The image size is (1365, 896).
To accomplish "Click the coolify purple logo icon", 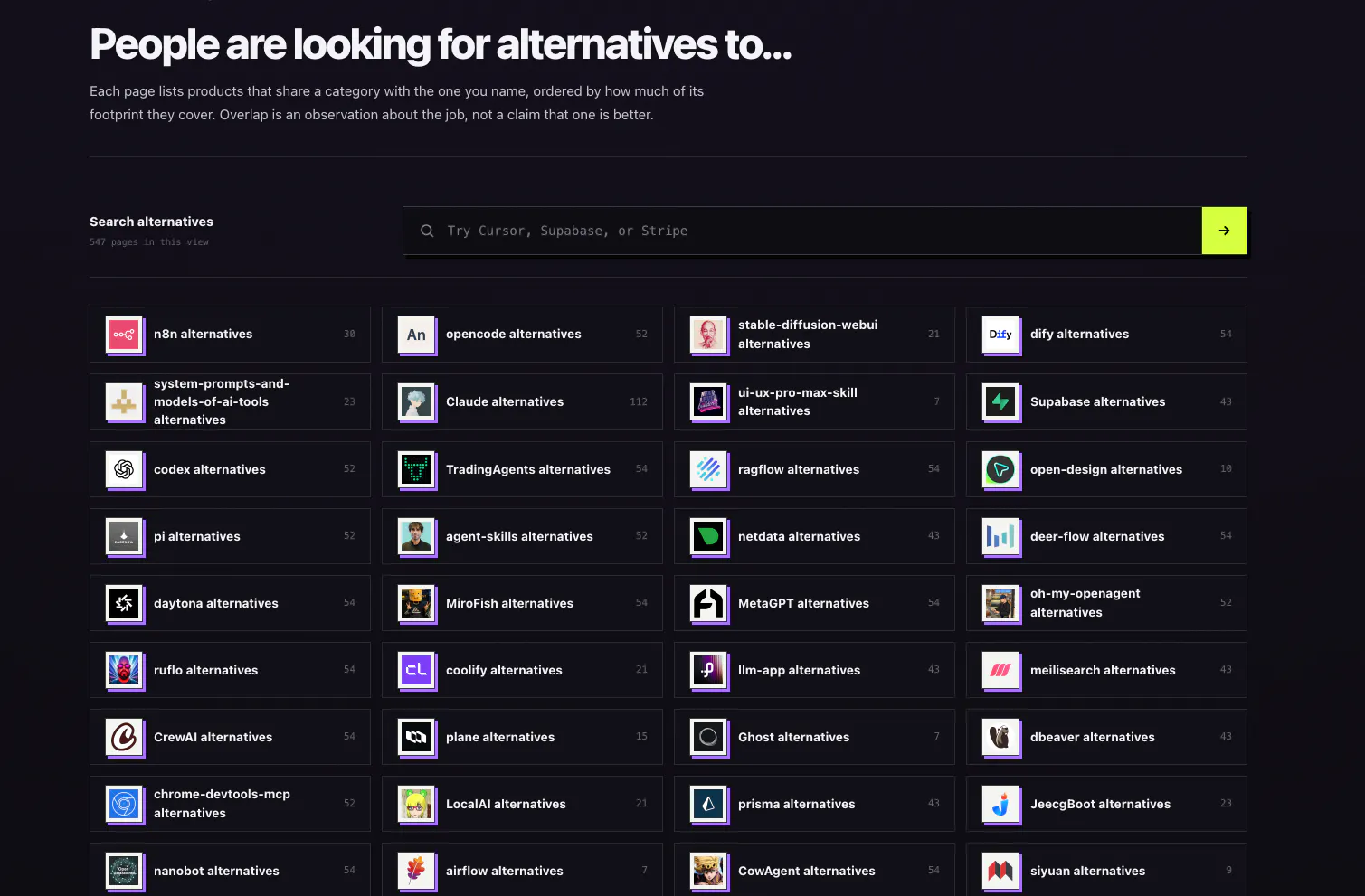I will pyautogui.click(x=416, y=670).
